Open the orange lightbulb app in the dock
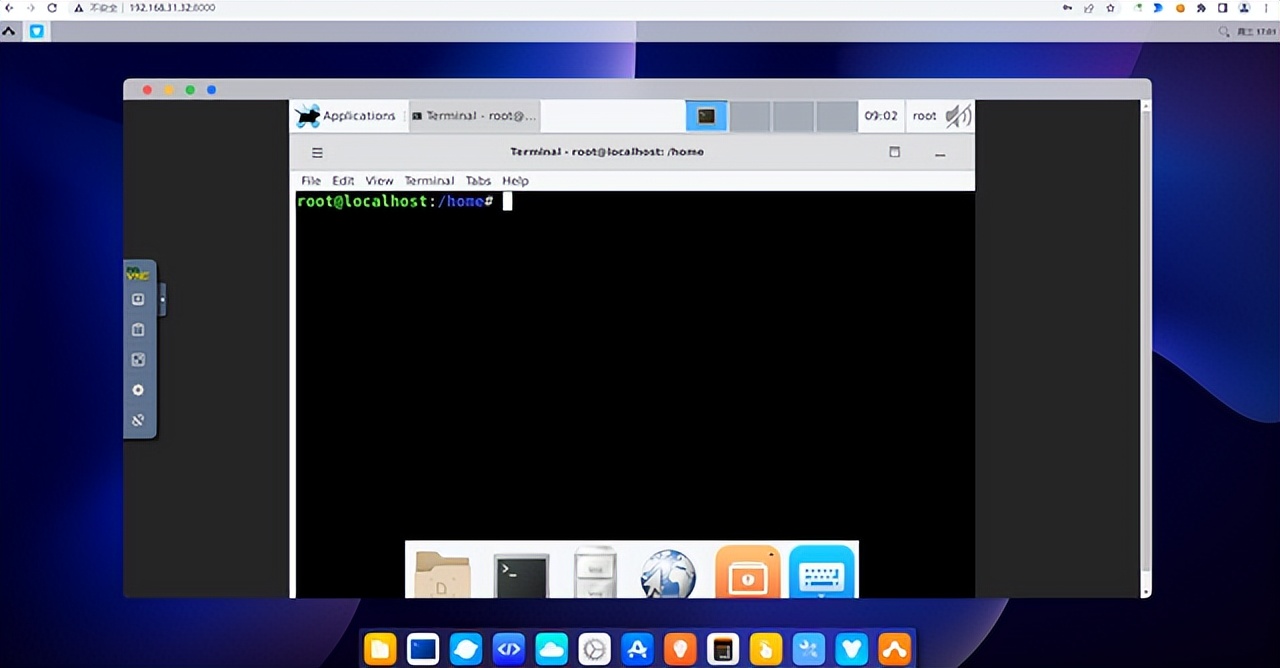 680,649
